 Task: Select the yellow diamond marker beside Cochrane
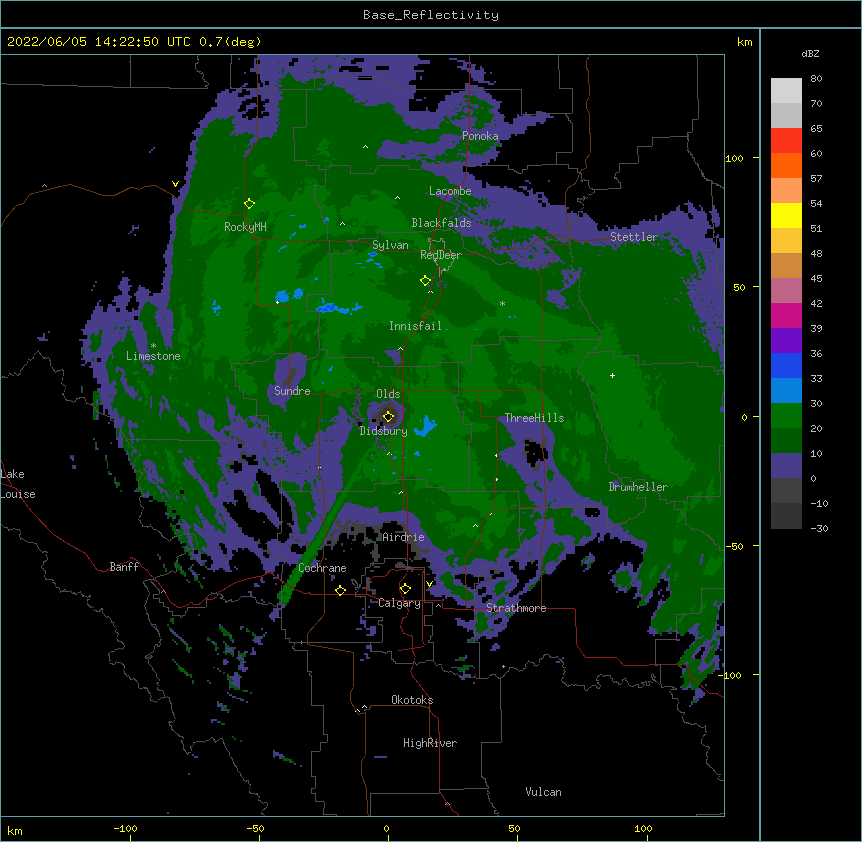tap(340, 590)
